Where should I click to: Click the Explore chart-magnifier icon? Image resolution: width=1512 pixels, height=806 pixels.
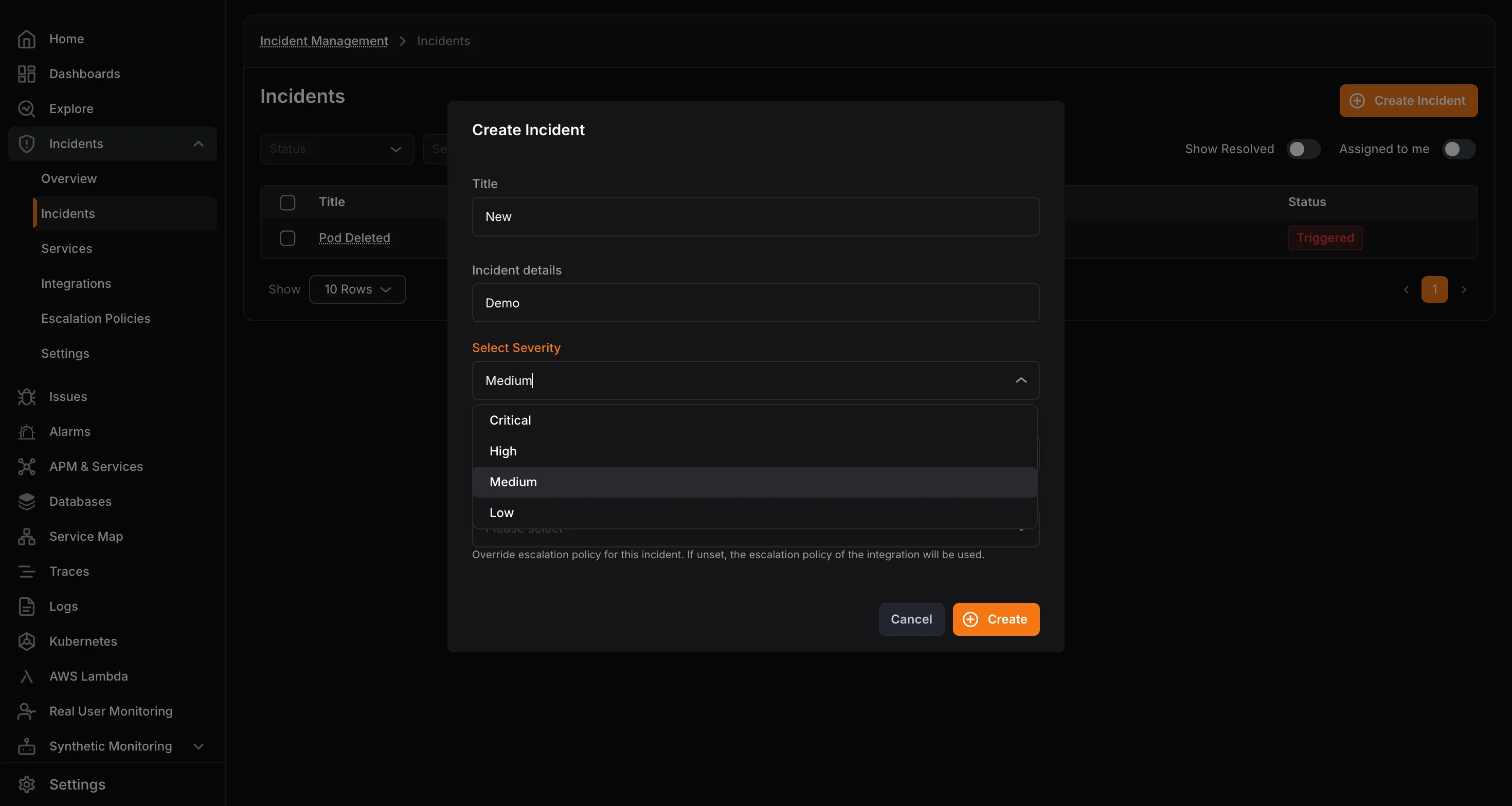[x=26, y=108]
